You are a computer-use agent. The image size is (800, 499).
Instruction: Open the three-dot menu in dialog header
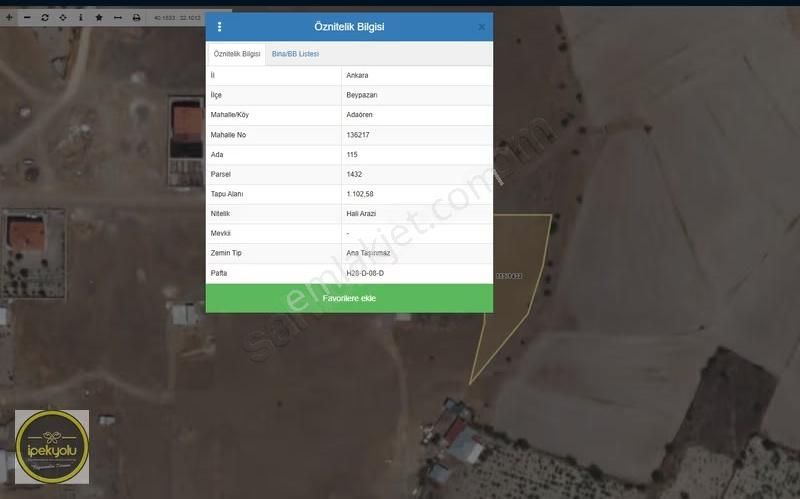[219, 27]
